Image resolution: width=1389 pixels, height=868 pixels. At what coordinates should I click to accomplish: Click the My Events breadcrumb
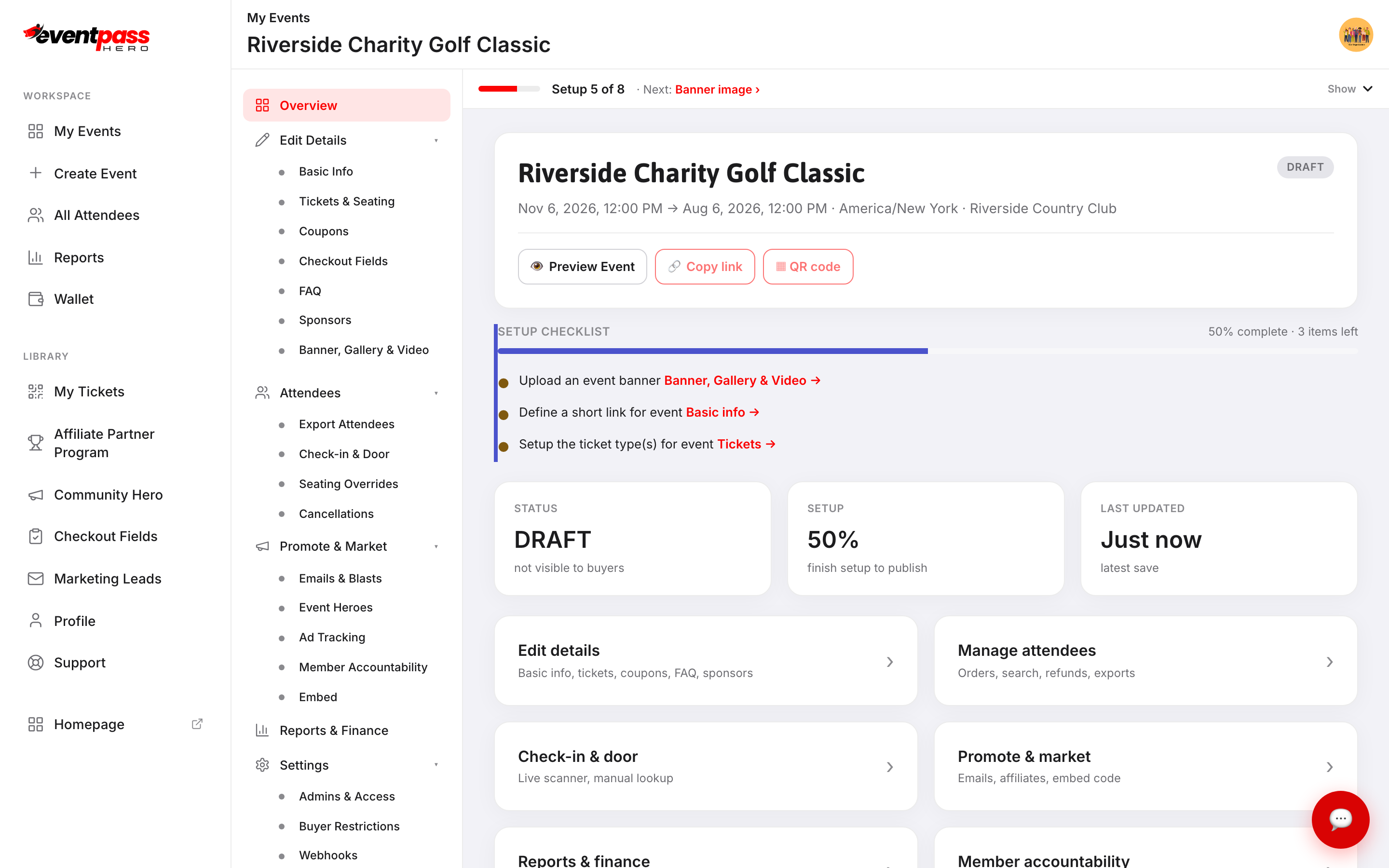click(x=278, y=18)
